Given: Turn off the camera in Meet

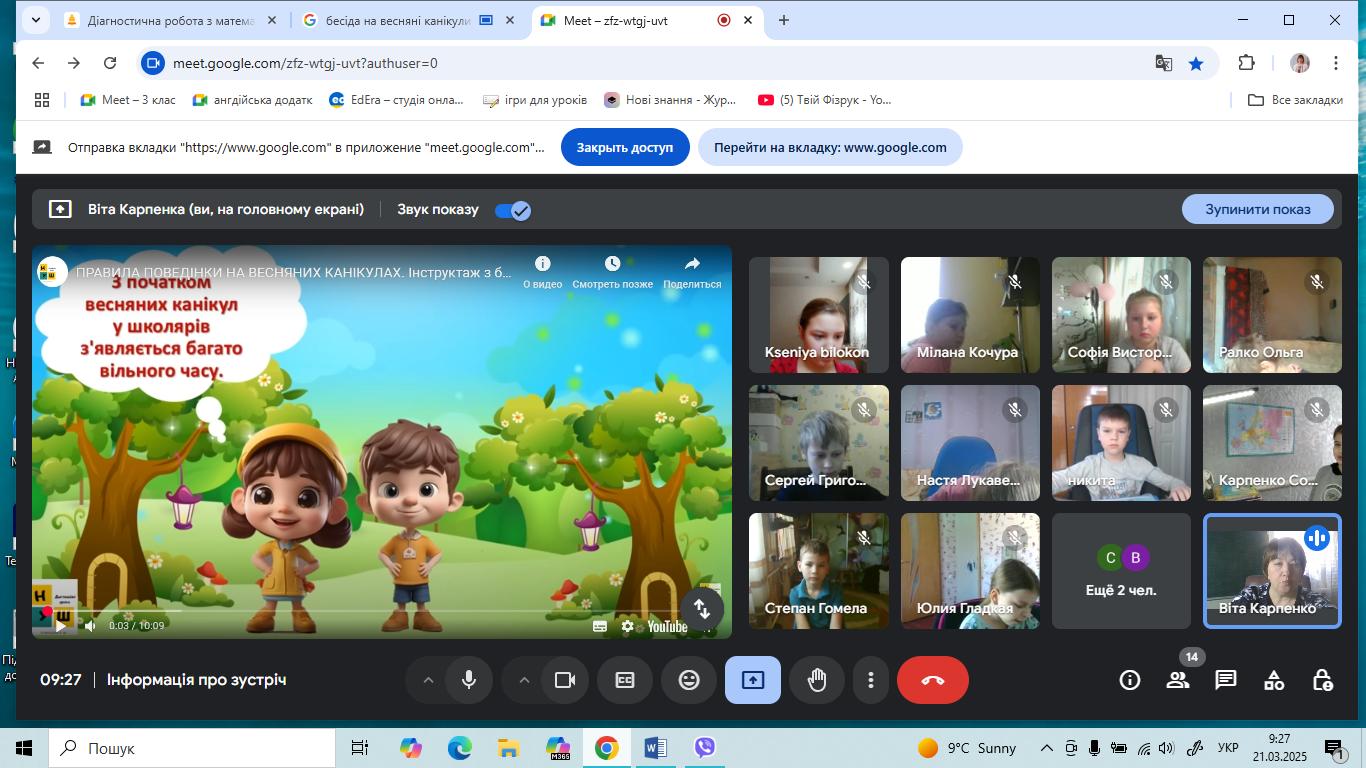Looking at the screenshot, I should click(x=564, y=680).
